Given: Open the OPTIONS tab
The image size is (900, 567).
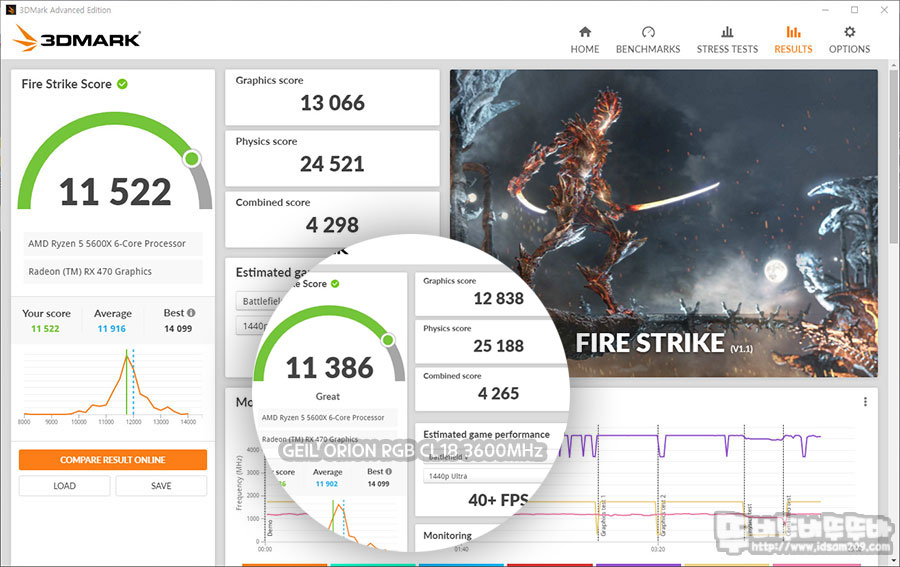Looking at the screenshot, I should click(849, 40).
